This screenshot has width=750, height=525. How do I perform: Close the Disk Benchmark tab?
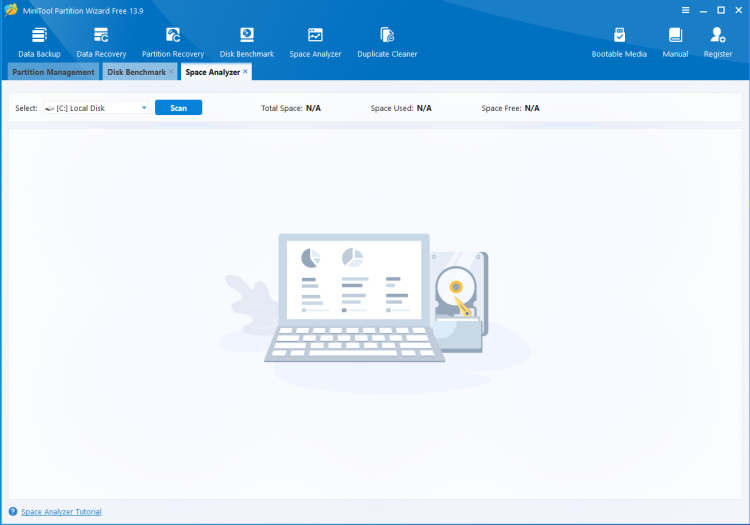point(171,71)
